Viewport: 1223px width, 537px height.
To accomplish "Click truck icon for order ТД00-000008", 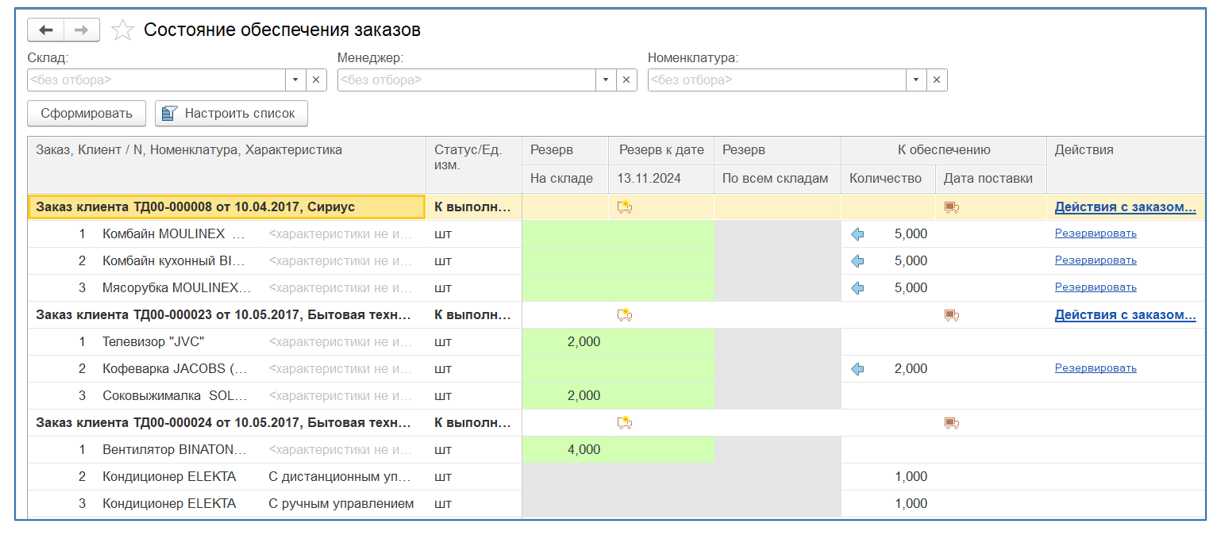I will click(951, 207).
